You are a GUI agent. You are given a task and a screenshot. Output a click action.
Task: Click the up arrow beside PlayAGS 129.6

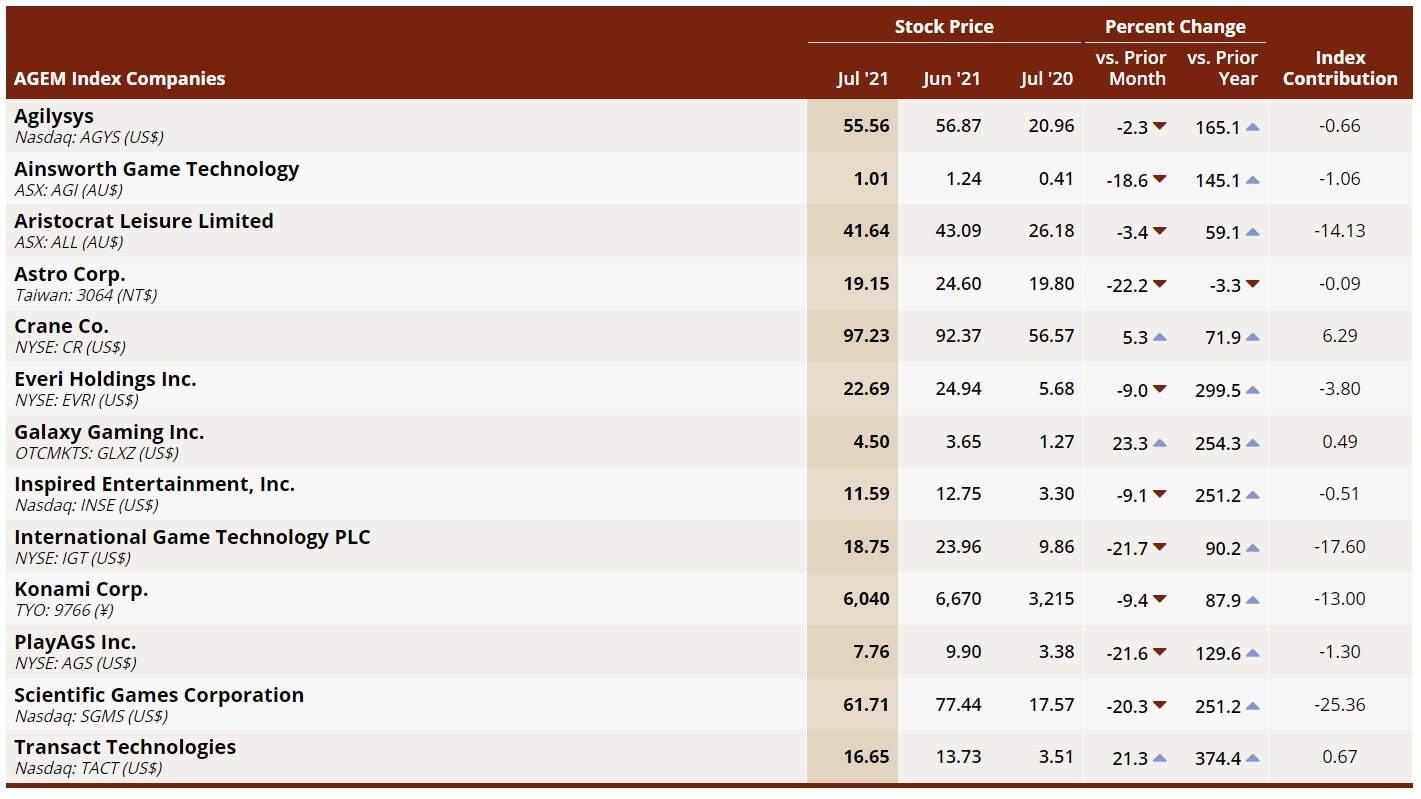(x=1252, y=653)
